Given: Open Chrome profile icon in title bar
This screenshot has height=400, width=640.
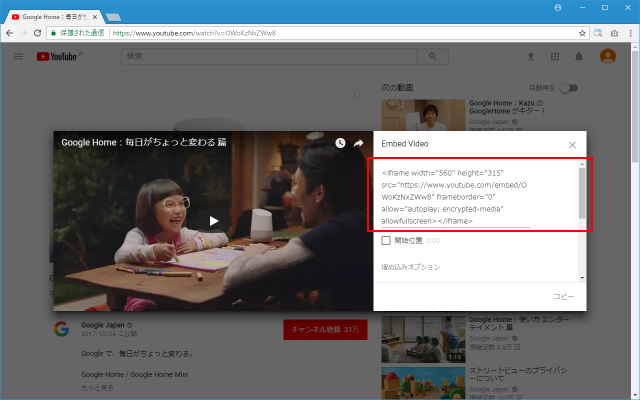Looking at the screenshot, I should (x=558, y=7).
